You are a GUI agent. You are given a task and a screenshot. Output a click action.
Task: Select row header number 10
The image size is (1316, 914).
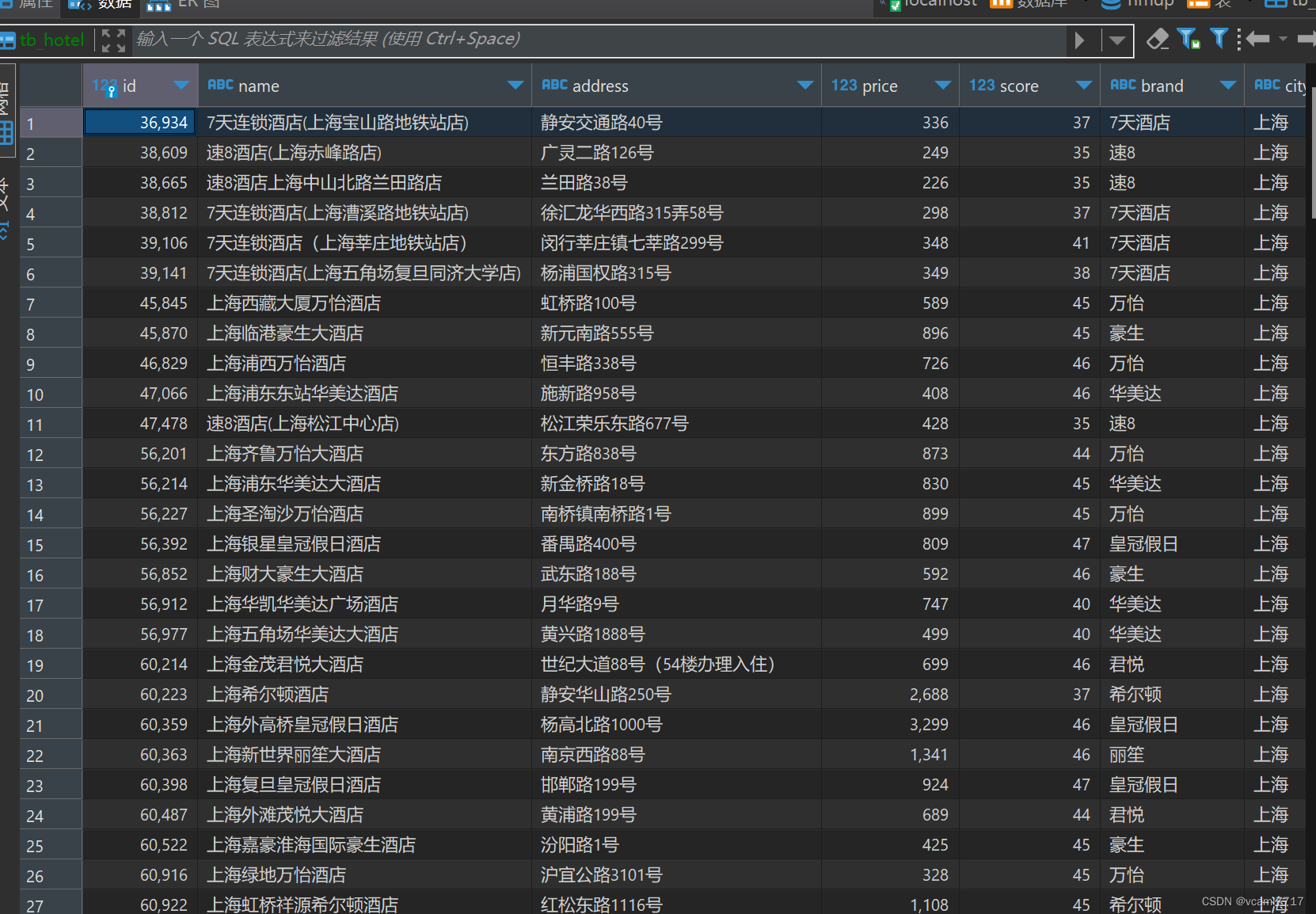pos(51,394)
